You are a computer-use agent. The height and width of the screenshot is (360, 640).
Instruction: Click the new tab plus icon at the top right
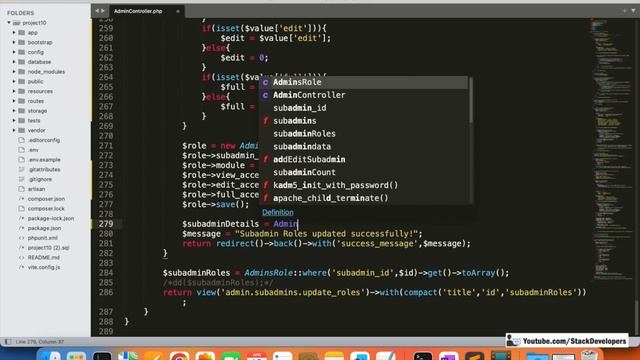click(624, 11)
